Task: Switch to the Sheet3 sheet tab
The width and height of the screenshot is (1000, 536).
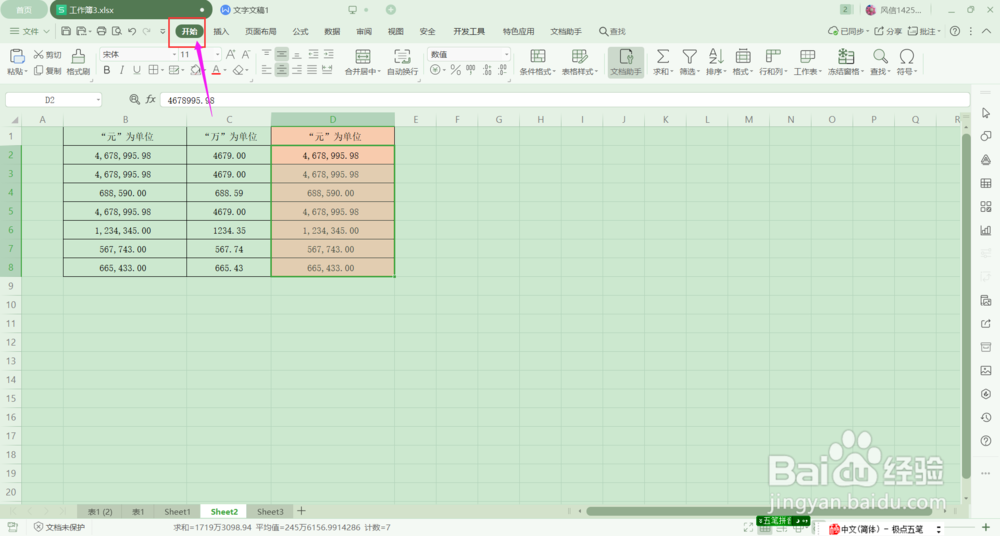Action: 270,511
